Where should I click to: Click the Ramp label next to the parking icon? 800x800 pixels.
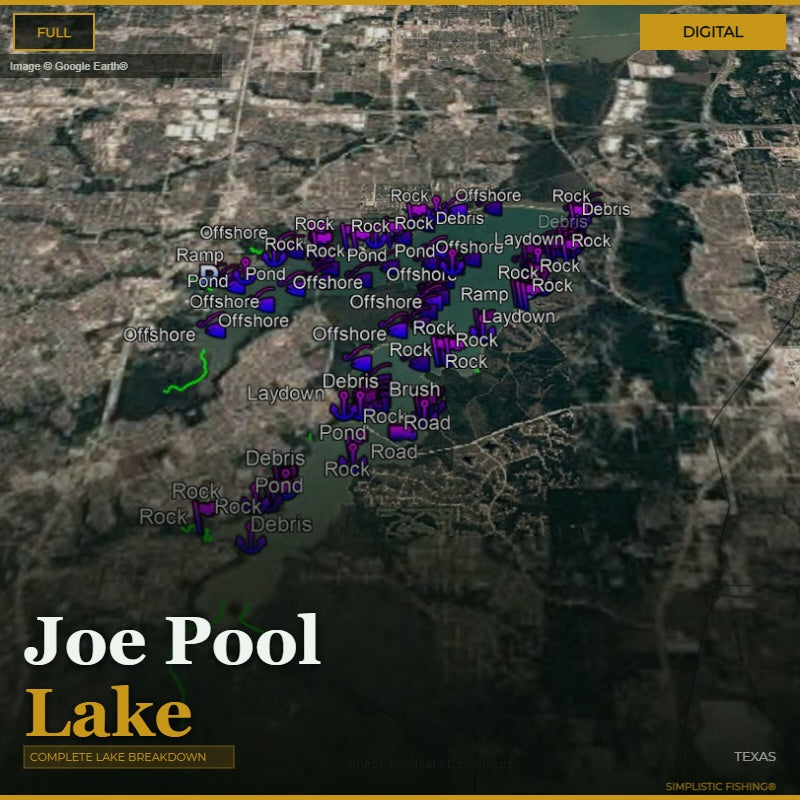[x=199, y=255]
